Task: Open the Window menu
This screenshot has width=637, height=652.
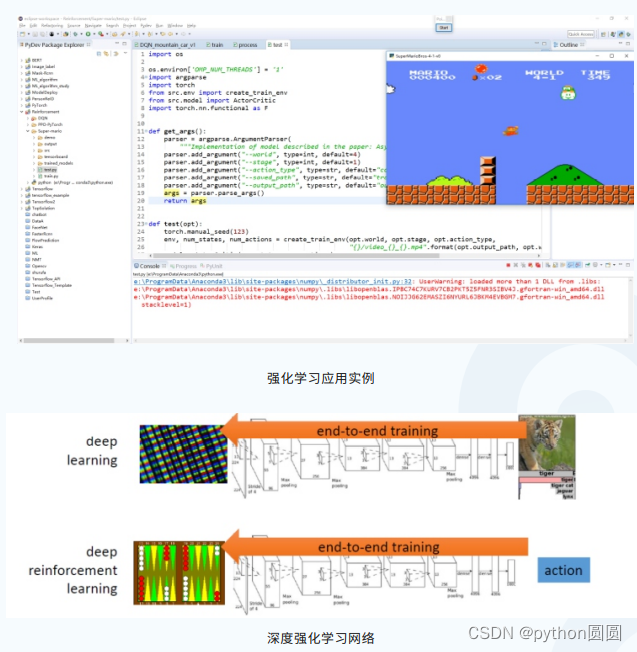Action: click(x=175, y=26)
